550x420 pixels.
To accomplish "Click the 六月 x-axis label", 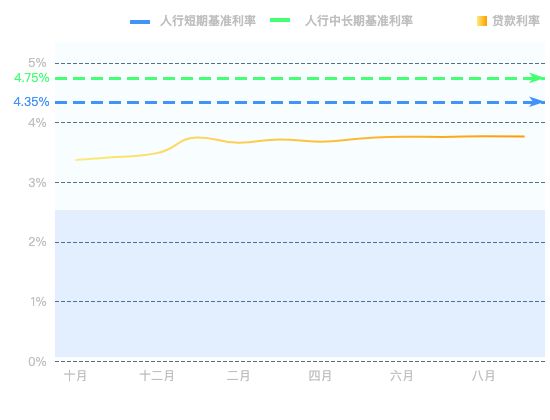I will point(402,376).
